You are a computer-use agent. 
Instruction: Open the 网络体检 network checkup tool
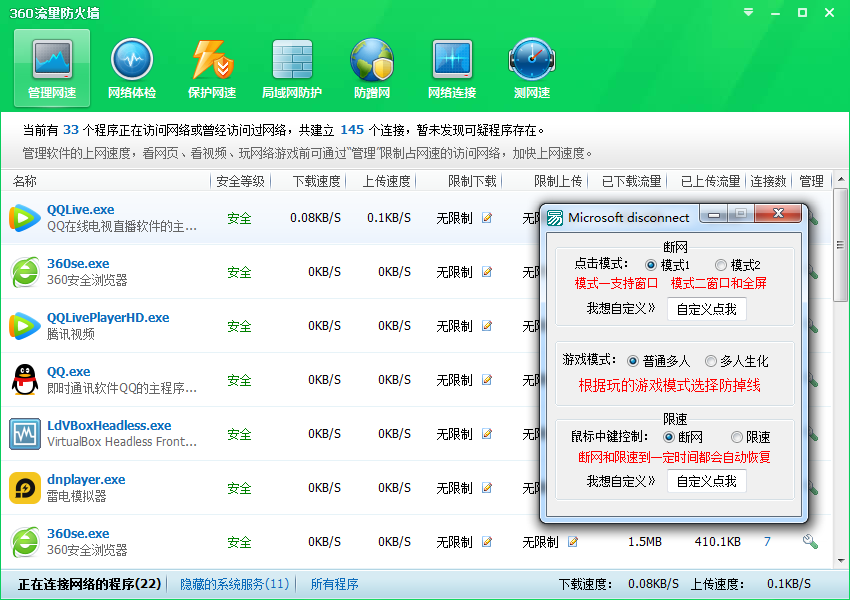point(132,68)
